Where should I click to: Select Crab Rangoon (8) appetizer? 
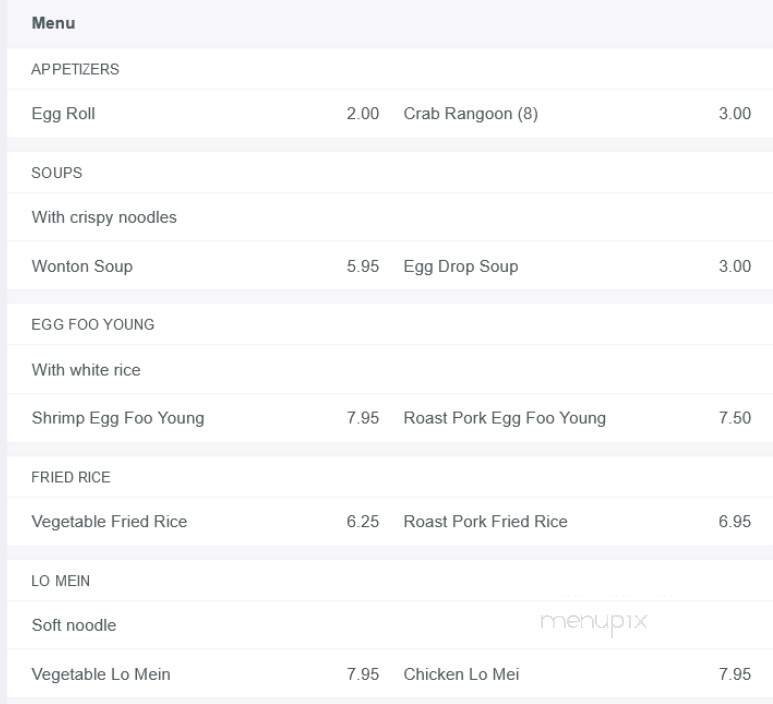[470, 114]
